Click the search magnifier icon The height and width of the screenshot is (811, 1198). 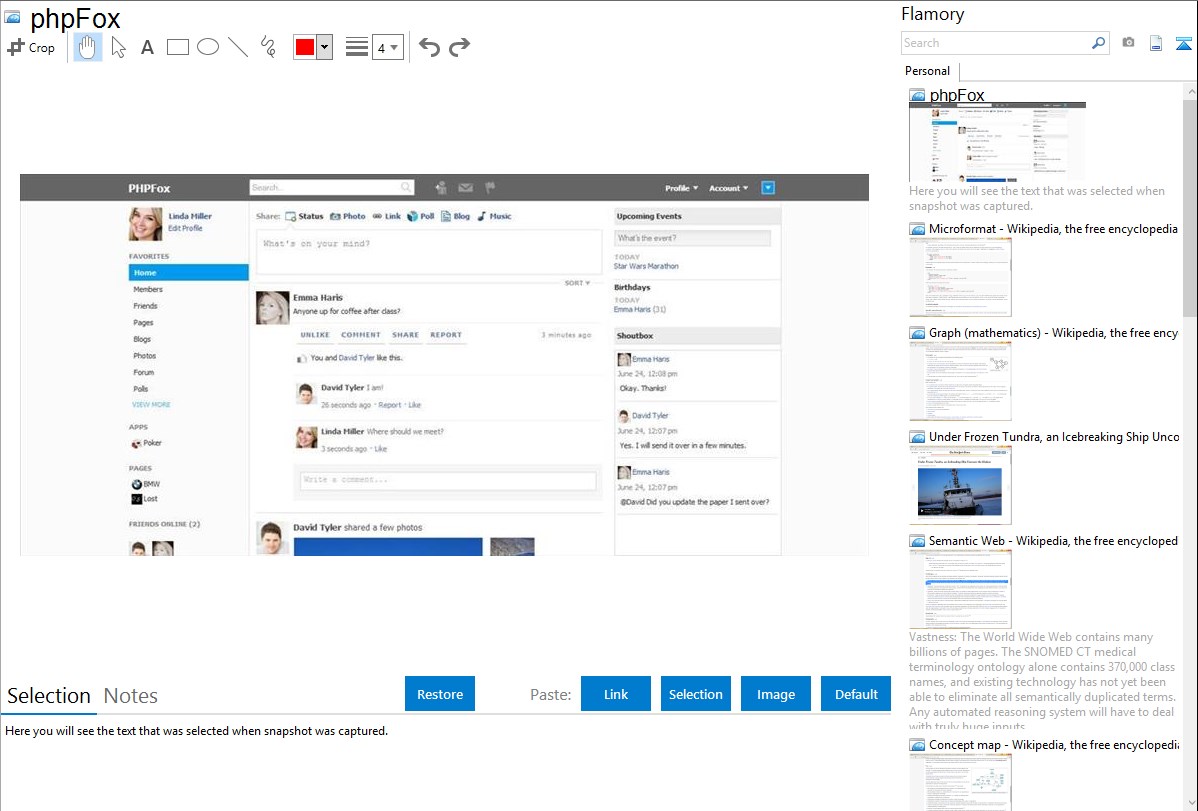[x=1099, y=43]
